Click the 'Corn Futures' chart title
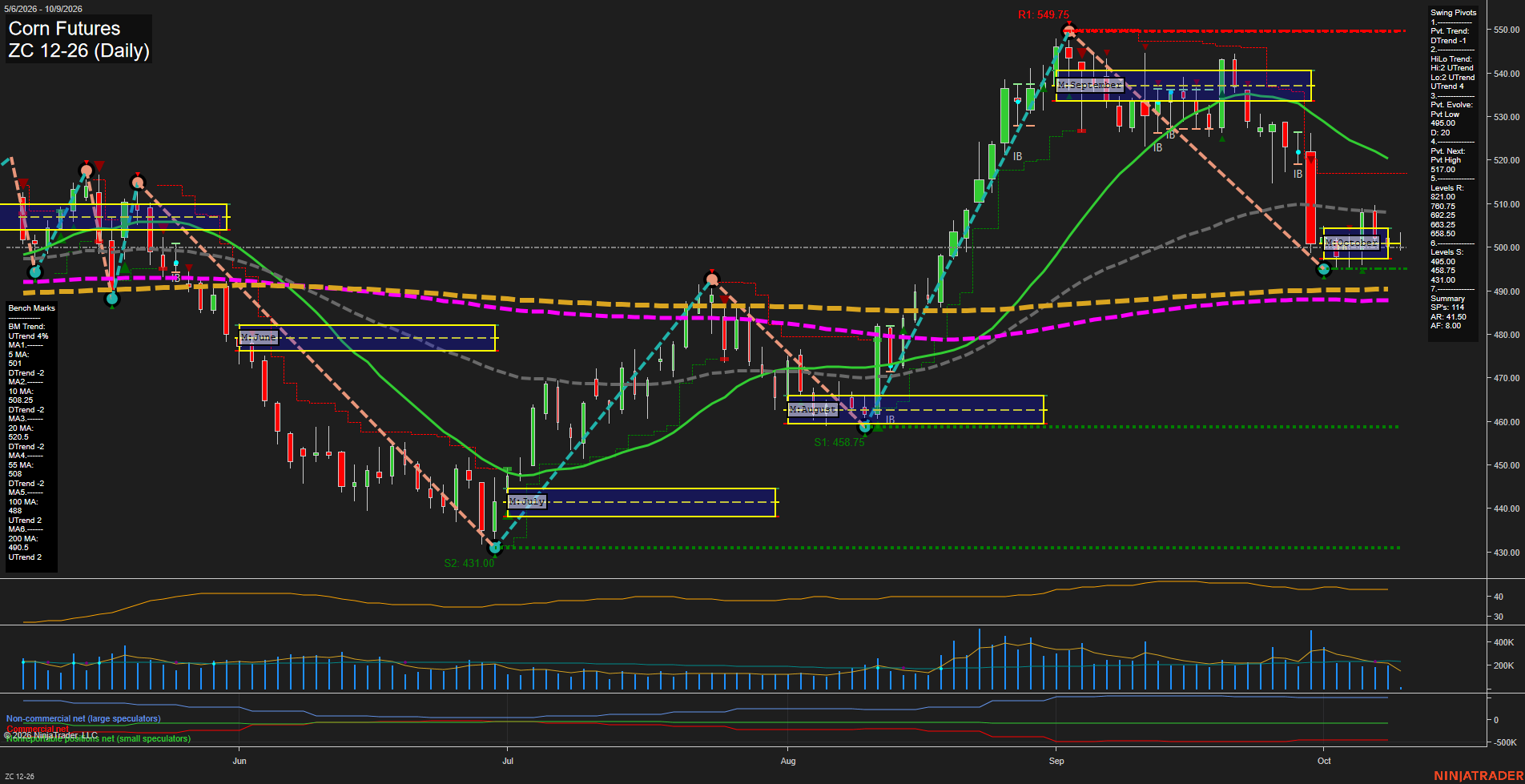Image resolution: width=1525 pixels, height=784 pixels. pos(64,28)
